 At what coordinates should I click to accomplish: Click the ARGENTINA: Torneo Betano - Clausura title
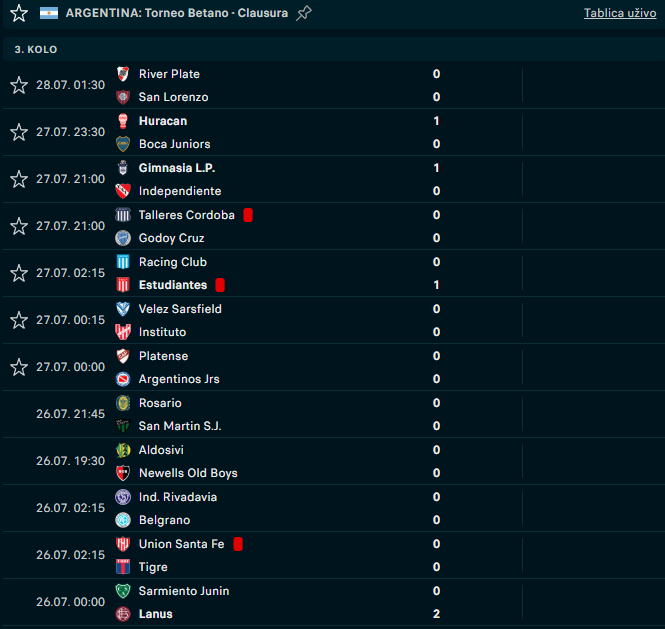click(177, 13)
